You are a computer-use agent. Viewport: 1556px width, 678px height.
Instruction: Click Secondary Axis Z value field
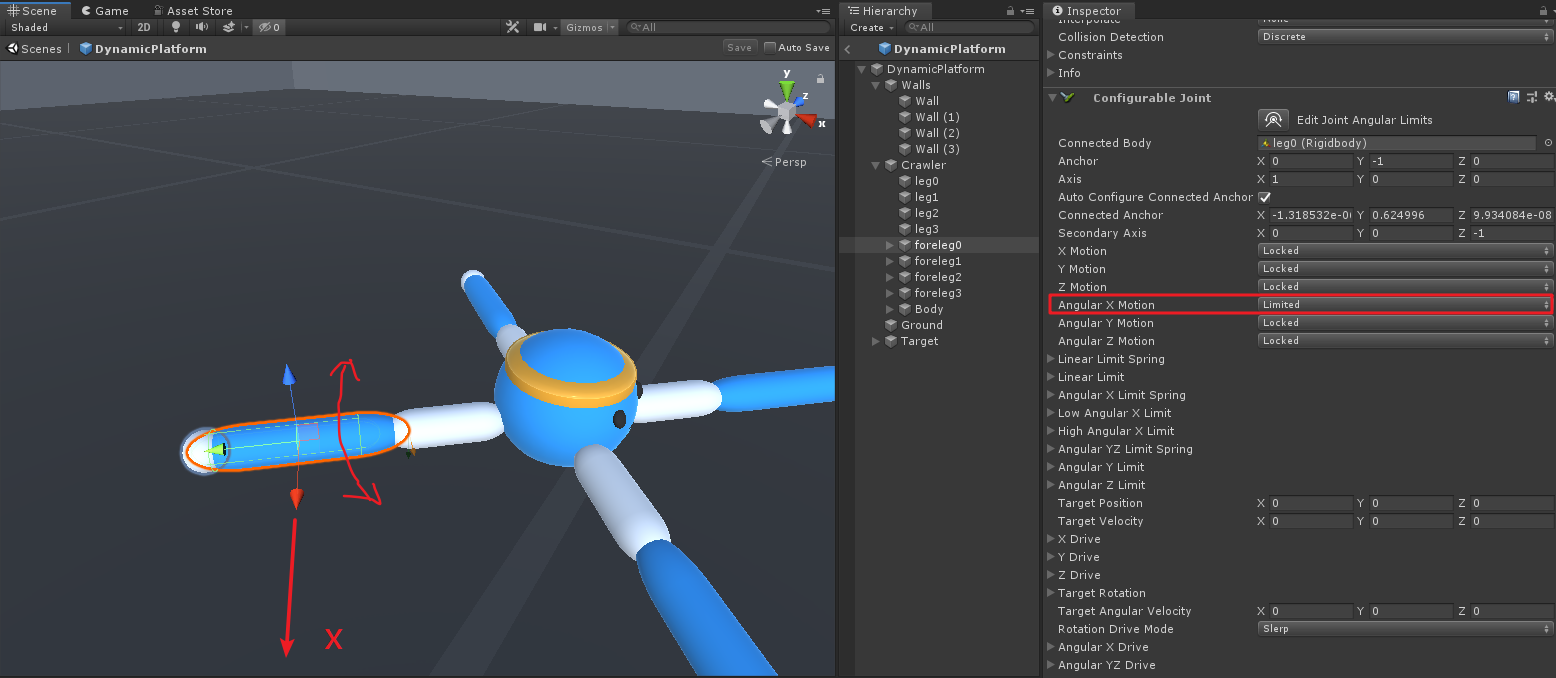(1513, 233)
